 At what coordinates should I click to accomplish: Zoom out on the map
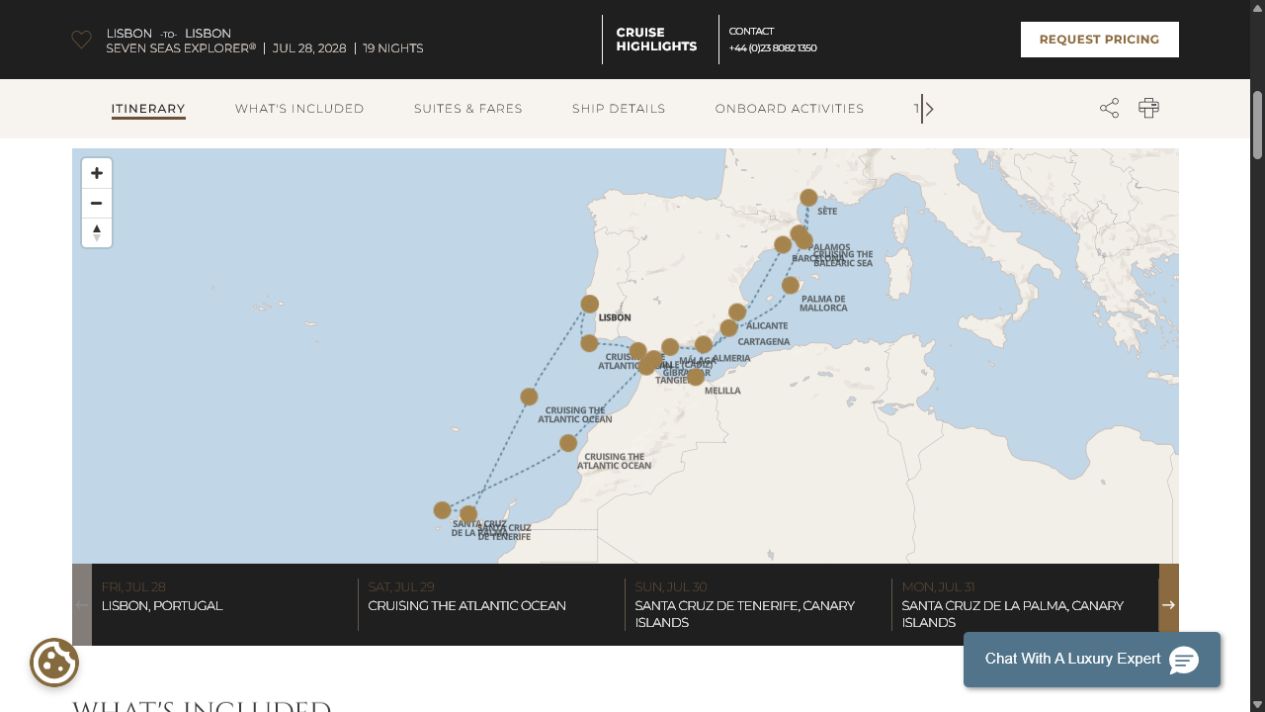[96, 203]
